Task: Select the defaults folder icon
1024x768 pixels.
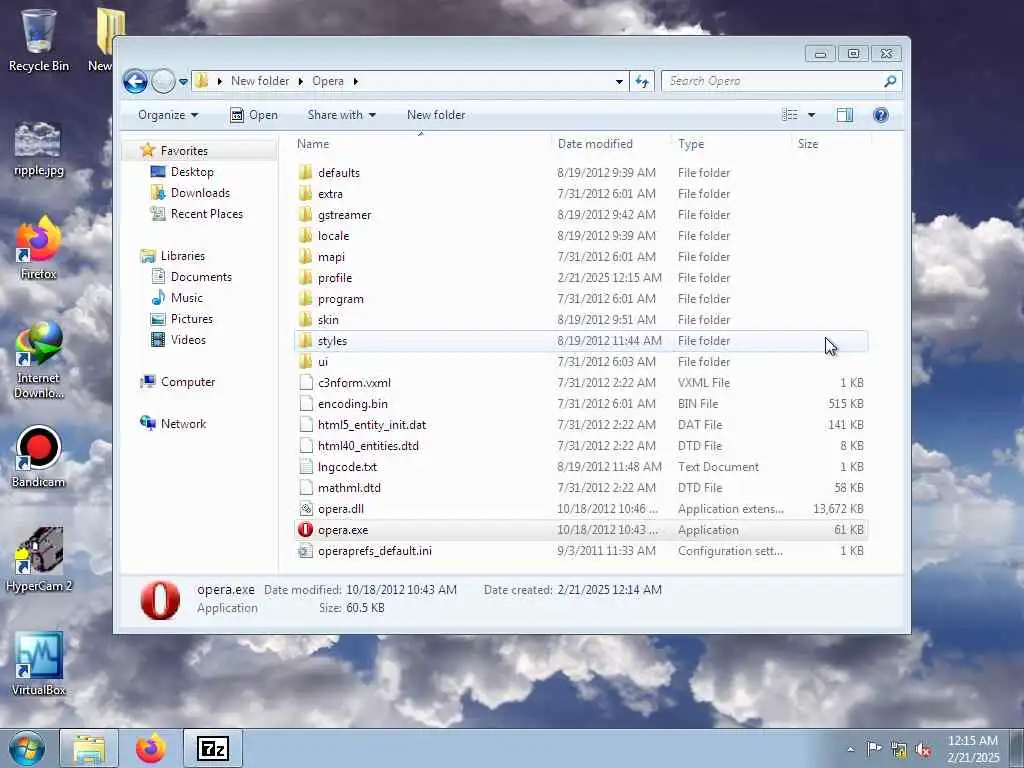Action: click(x=305, y=172)
